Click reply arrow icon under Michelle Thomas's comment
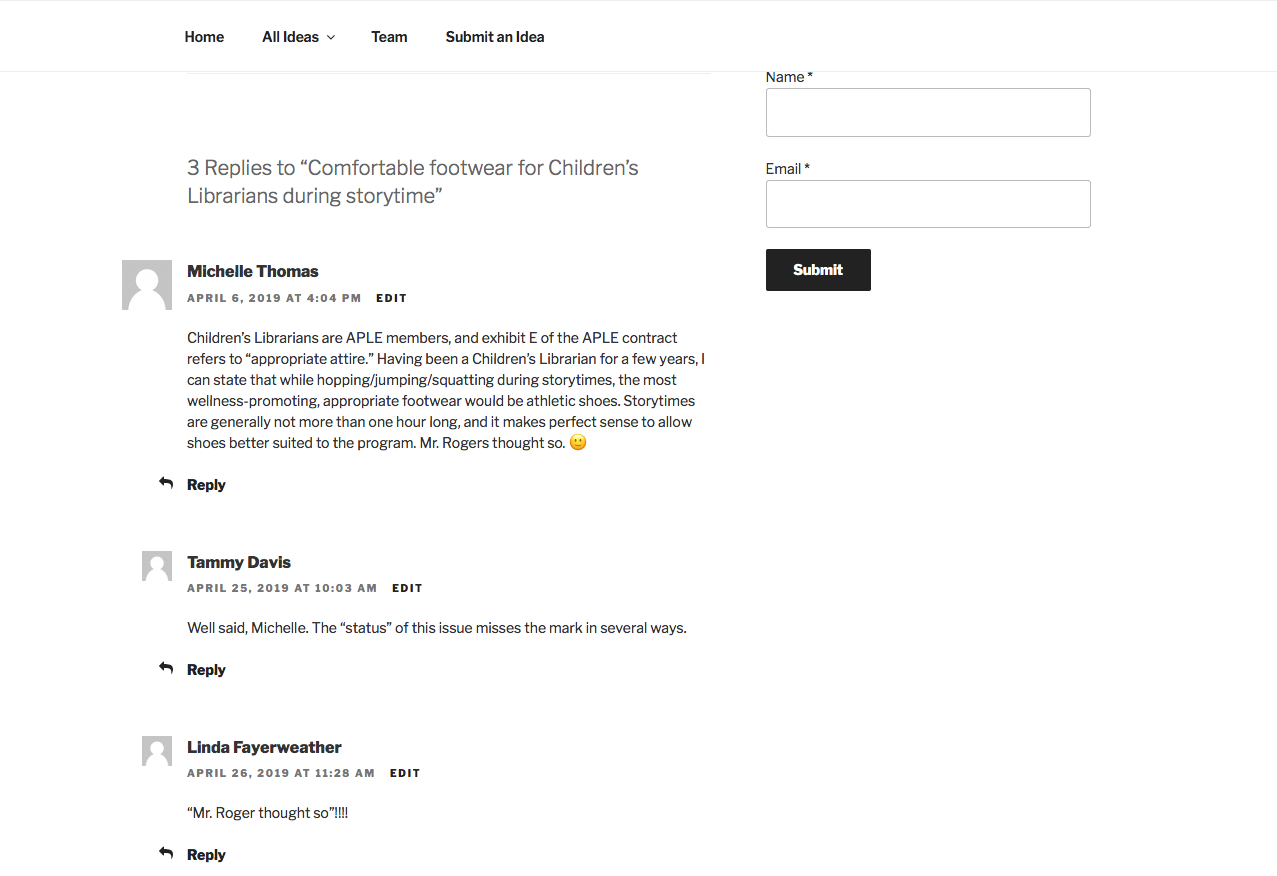The width and height of the screenshot is (1277, 876). (x=166, y=483)
